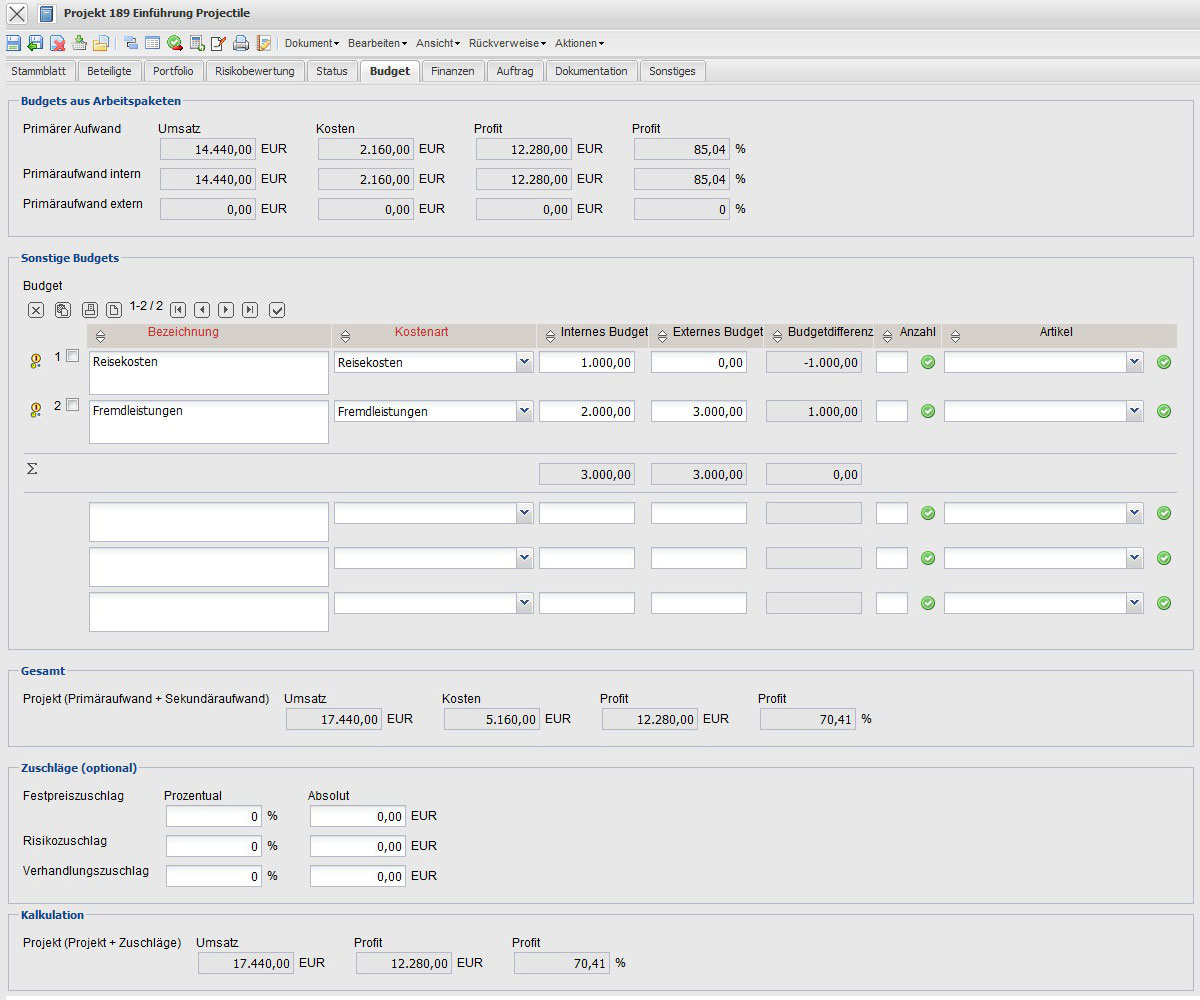The image size is (1200, 1000).
Task: Click the save icon in the toolbar
Action: tap(13, 43)
